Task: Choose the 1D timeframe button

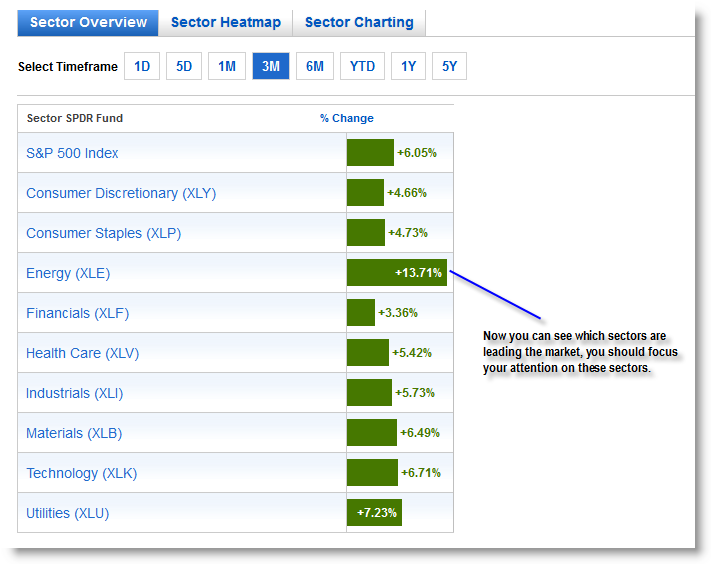Action: 142,66
